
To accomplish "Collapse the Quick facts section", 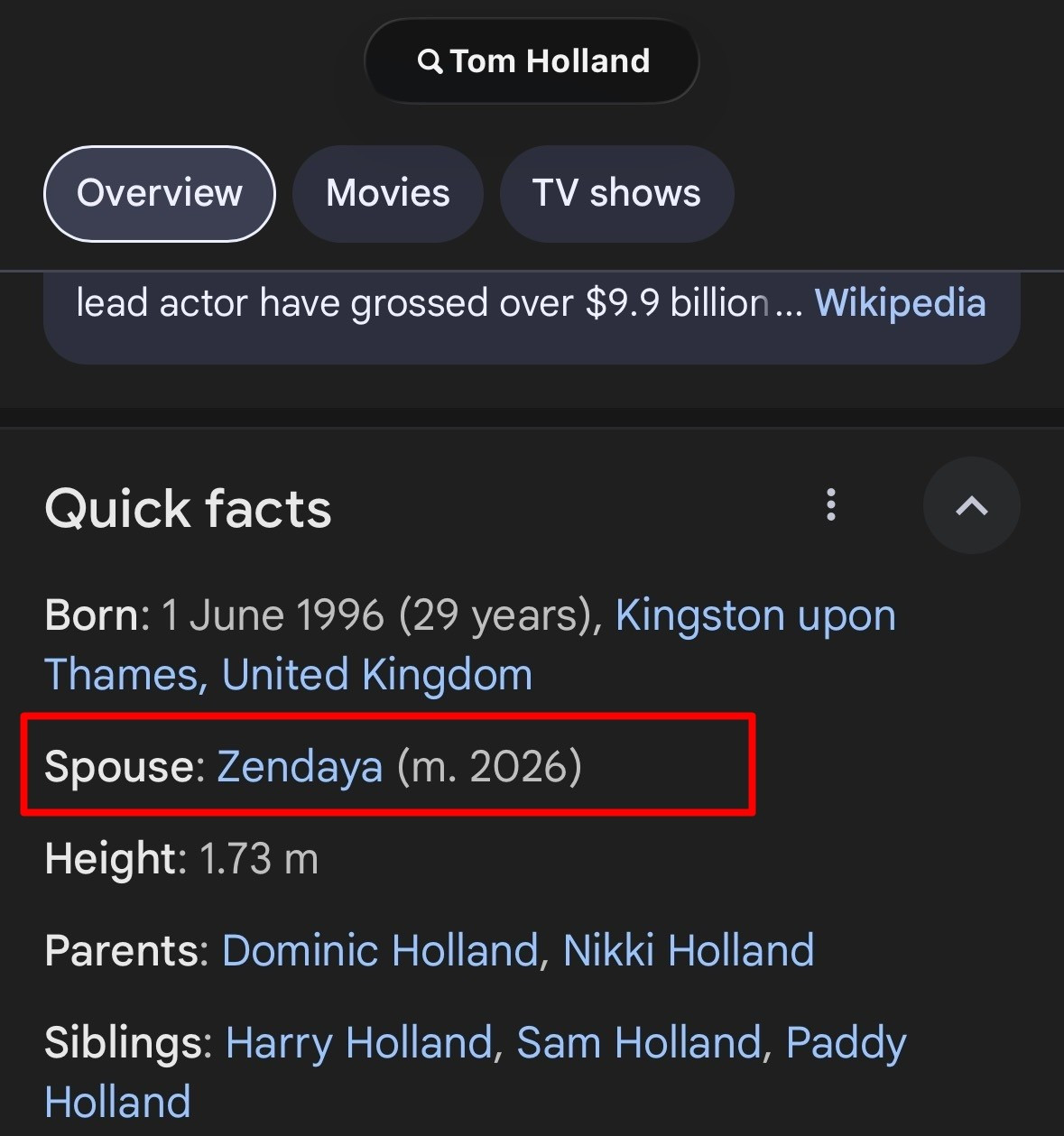I will pos(971,505).
